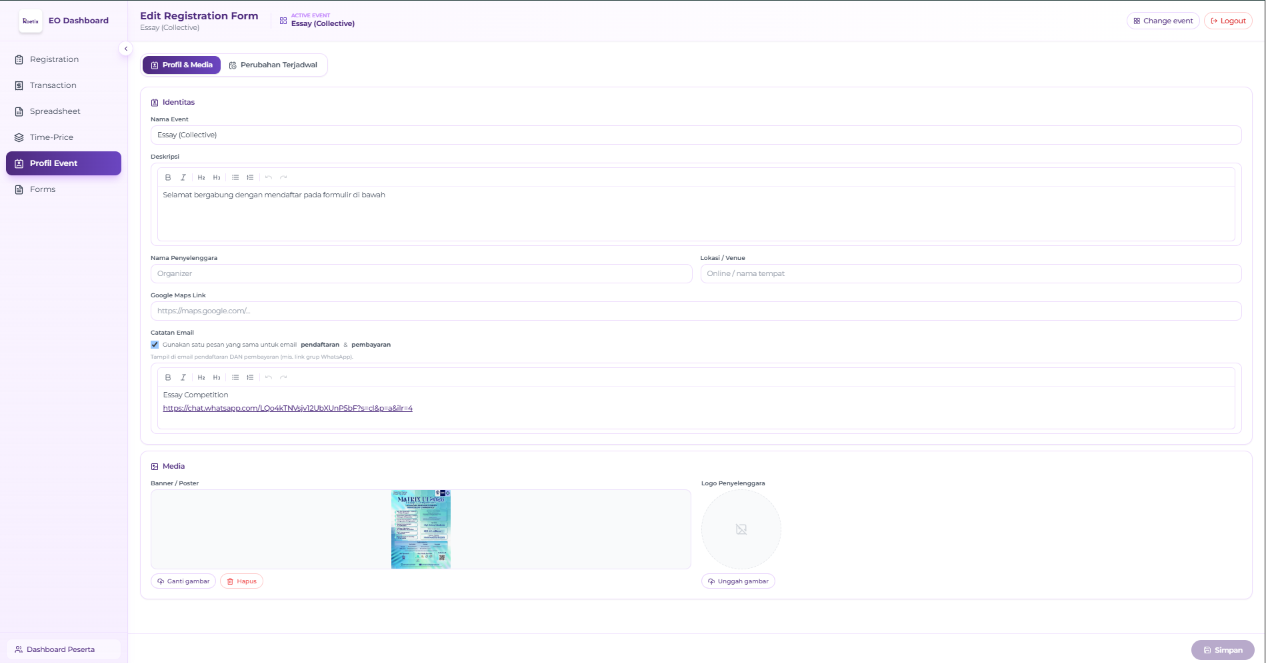
Task: Click the empty logo penyelenggara placeholder
Action: (x=741, y=529)
